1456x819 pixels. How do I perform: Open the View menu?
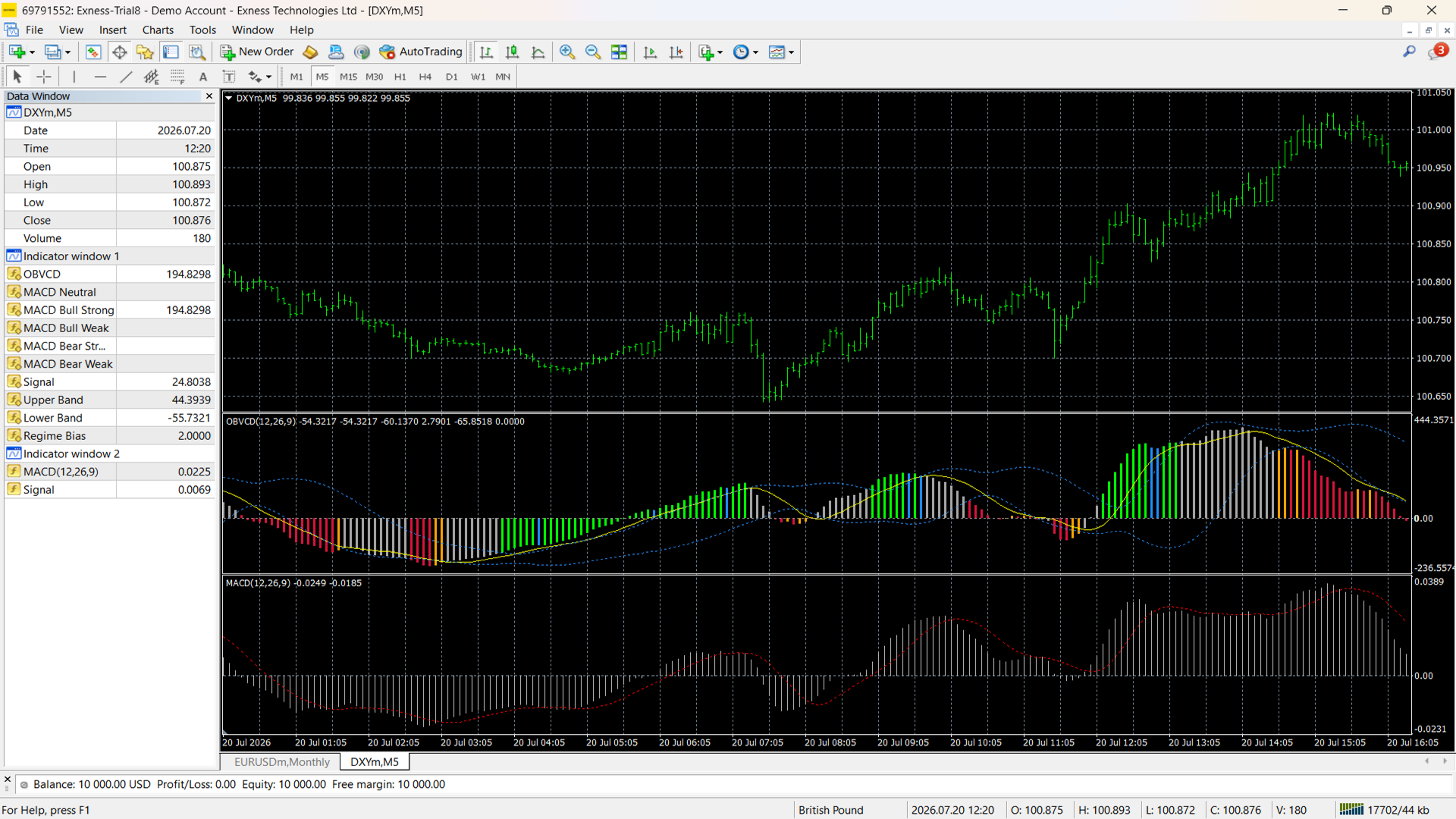click(x=71, y=30)
